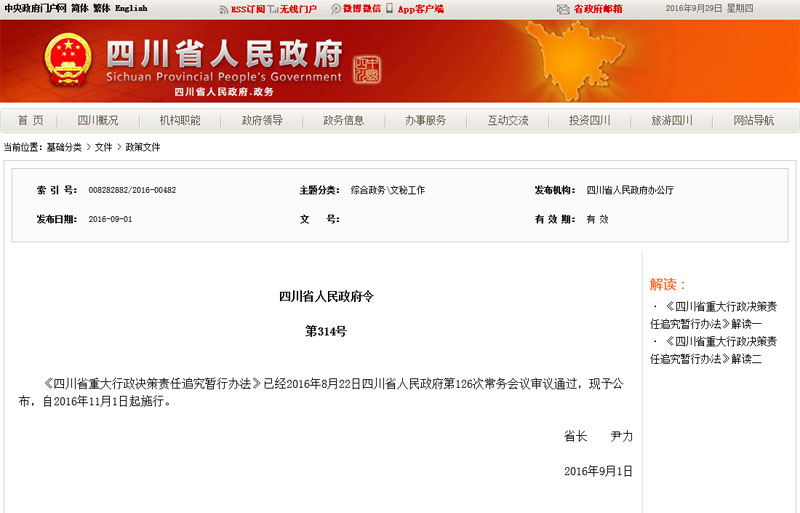
Task: Click 政策文件 in breadcrumb
Action: (x=143, y=147)
